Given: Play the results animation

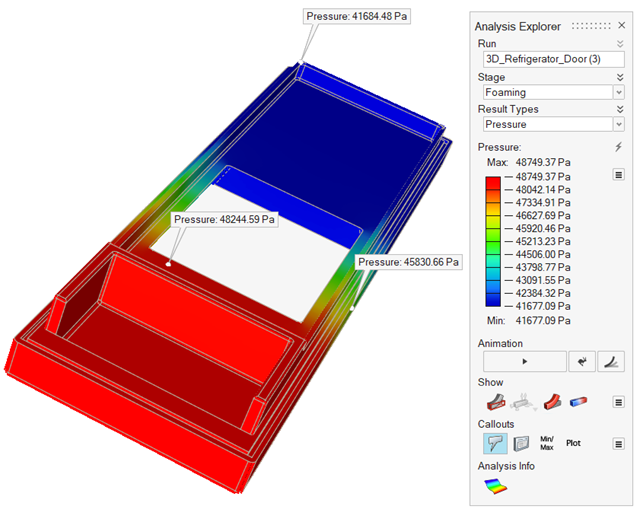Looking at the screenshot, I should click(524, 361).
